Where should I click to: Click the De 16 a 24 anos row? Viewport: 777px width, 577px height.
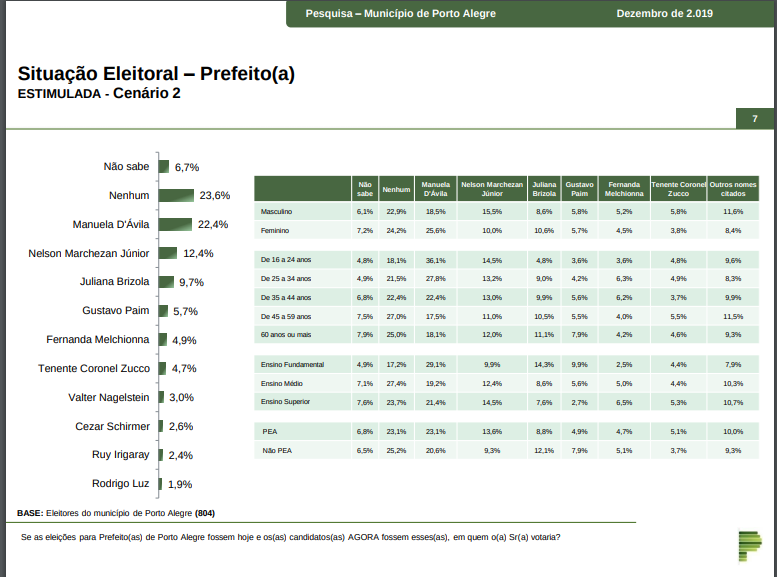pyautogui.click(x=283, y=260)
